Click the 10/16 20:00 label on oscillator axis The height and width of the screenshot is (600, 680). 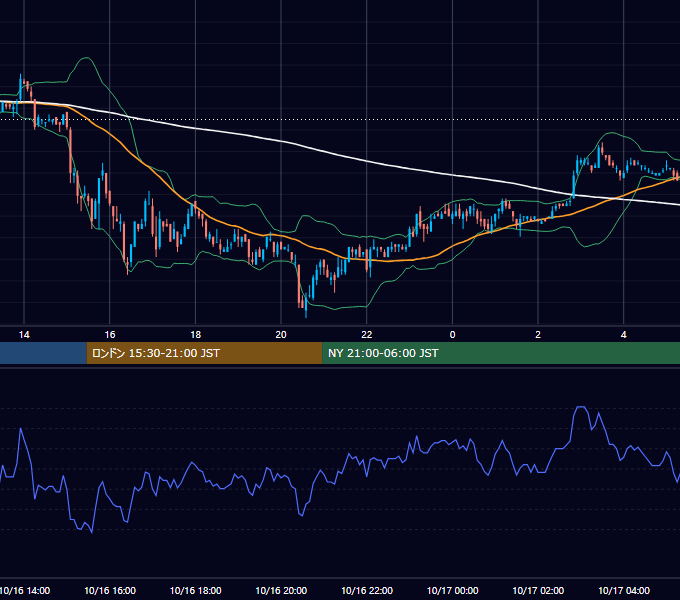281,590
